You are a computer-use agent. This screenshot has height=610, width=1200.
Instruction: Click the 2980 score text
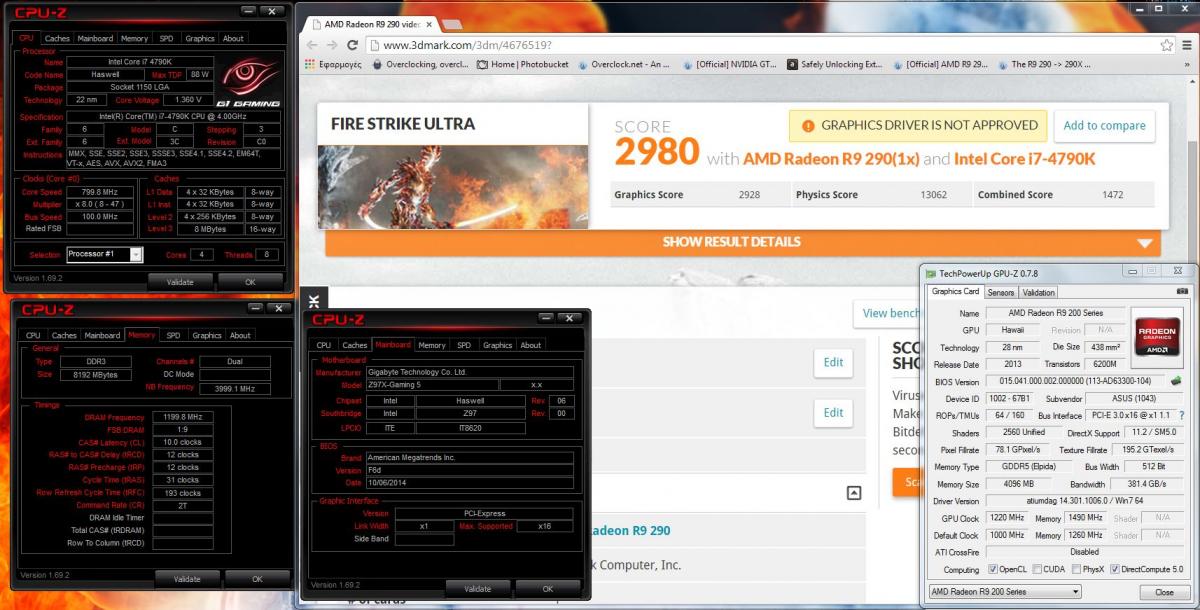tap(656, 153)
